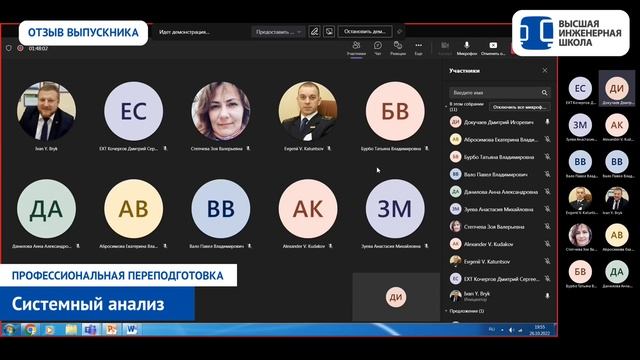Screen dimensions: 640x360
Task: Select Абросимова Екатерина in participant list
Action: click(499, 139)
